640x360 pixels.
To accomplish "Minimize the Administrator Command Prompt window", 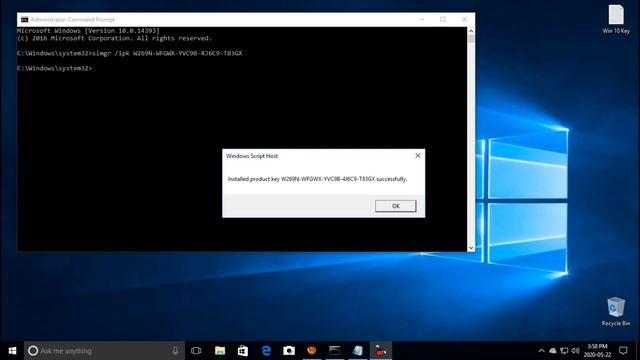I will point(422,20).
